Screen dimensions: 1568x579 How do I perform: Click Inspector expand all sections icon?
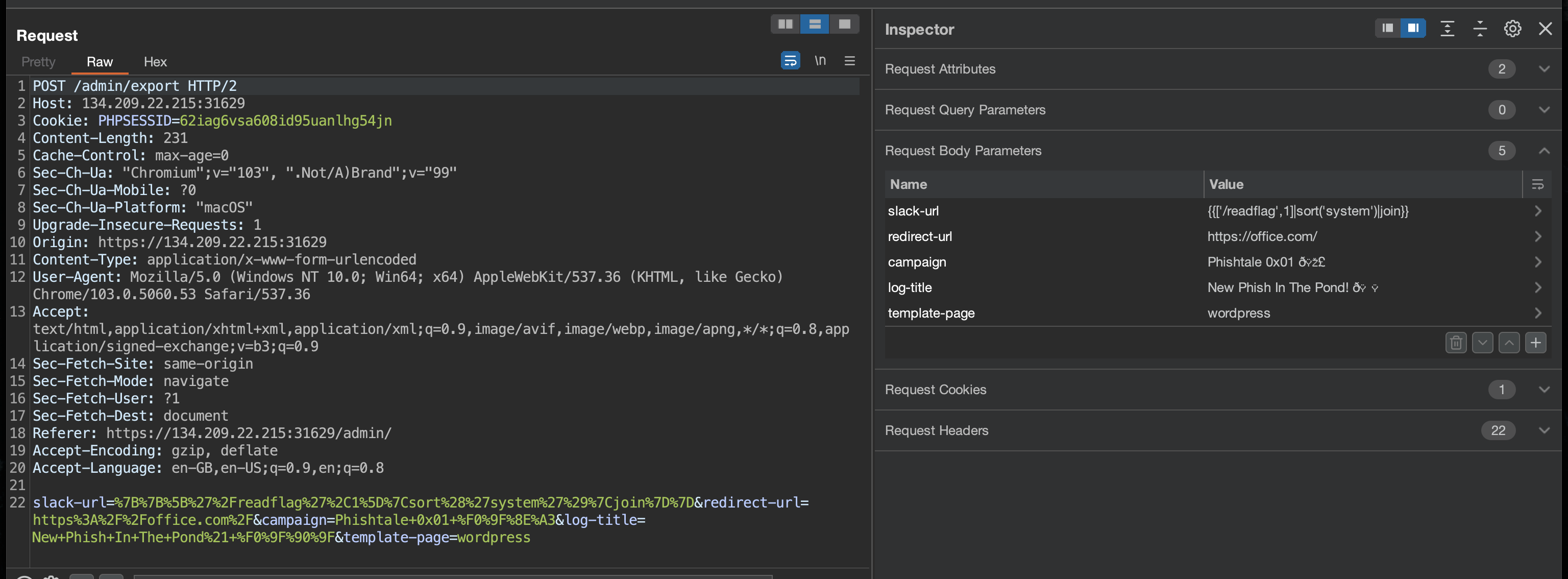point(1447,29)
